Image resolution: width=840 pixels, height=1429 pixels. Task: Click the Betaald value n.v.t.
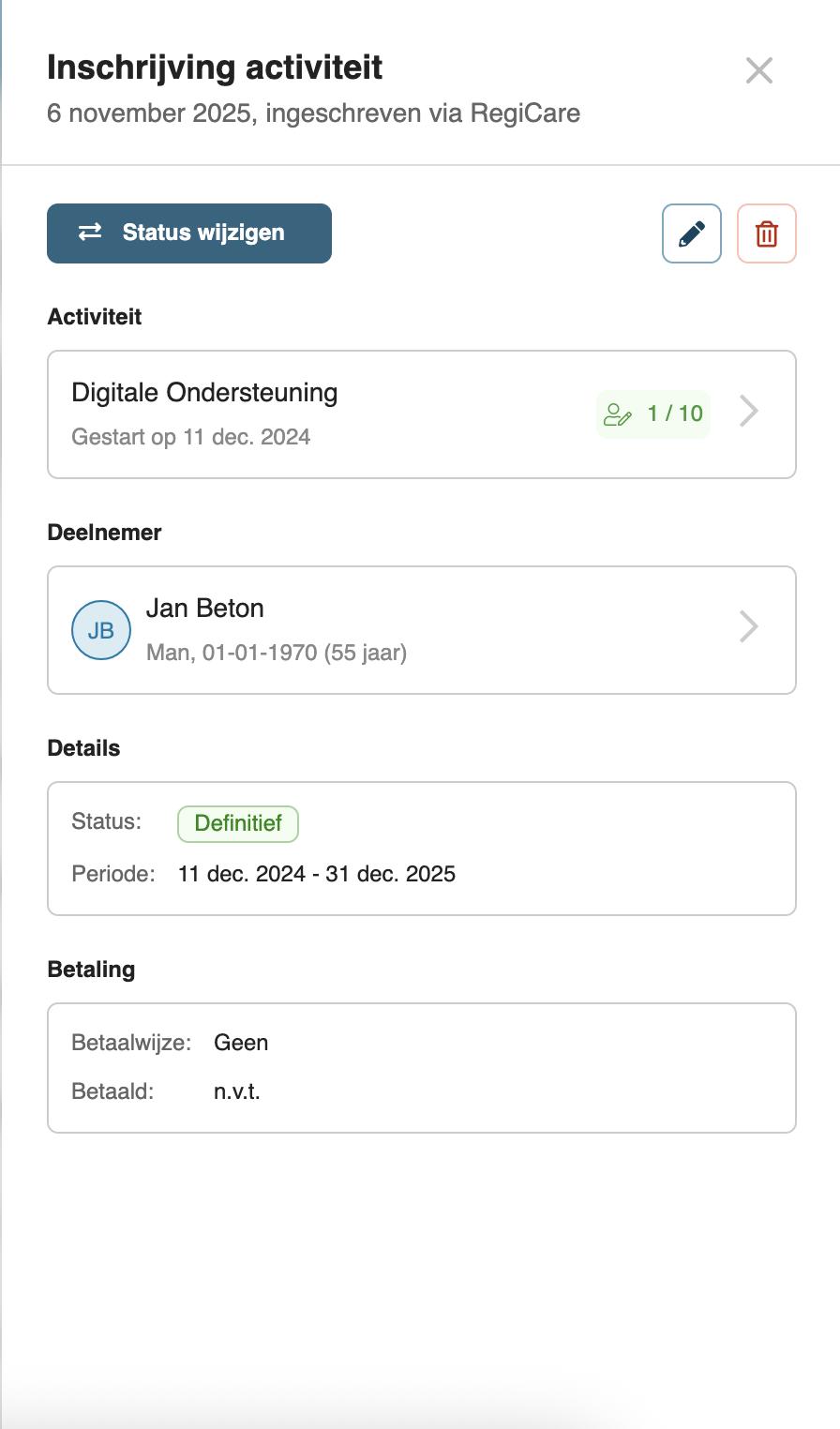tap(236, 1091)
